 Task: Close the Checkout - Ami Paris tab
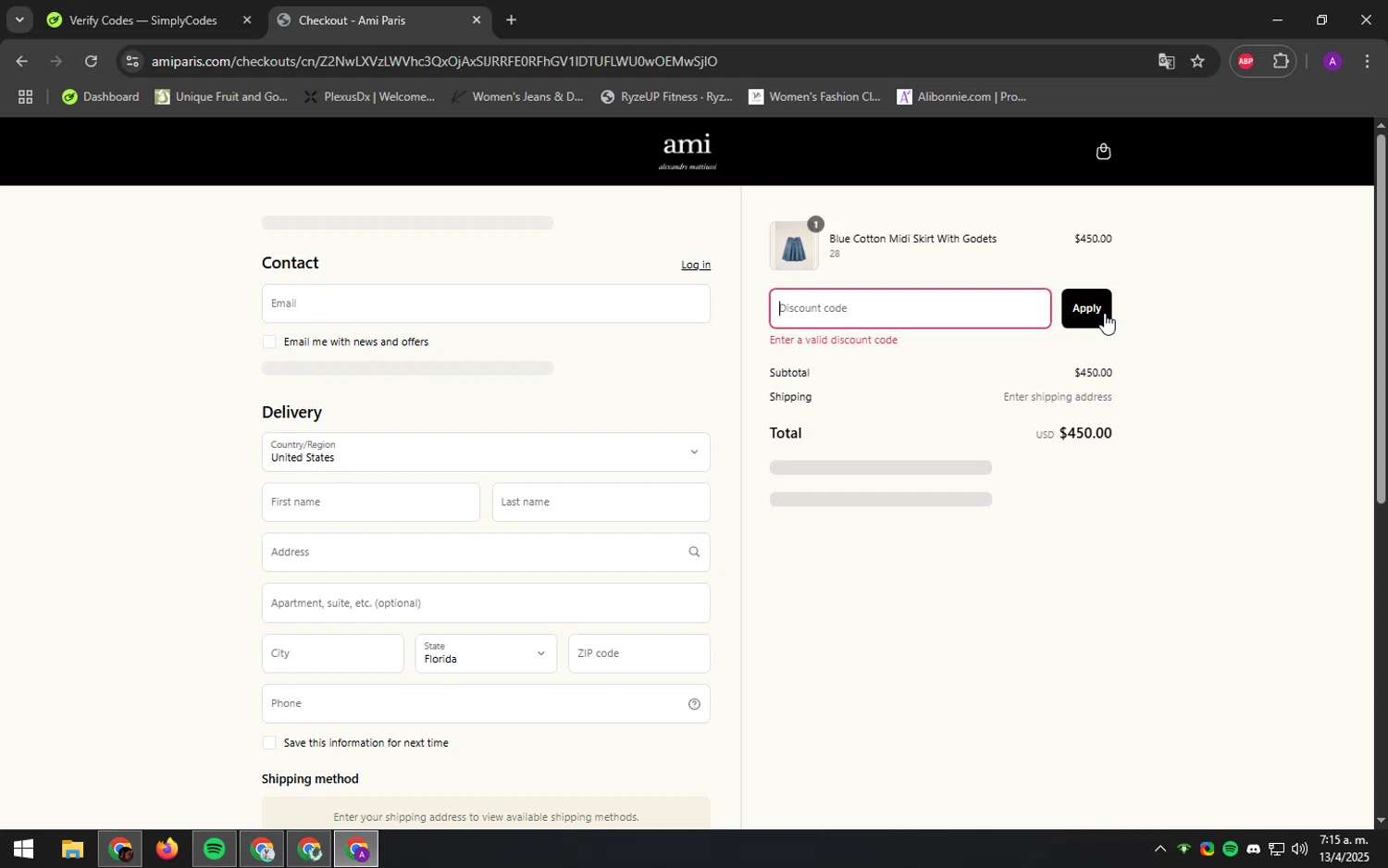pos(476,19)
